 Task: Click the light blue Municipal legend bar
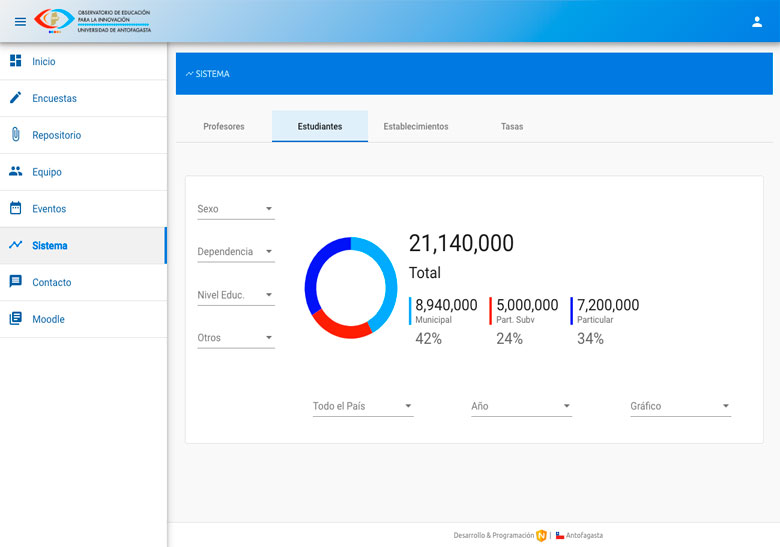tap(410, 311)
